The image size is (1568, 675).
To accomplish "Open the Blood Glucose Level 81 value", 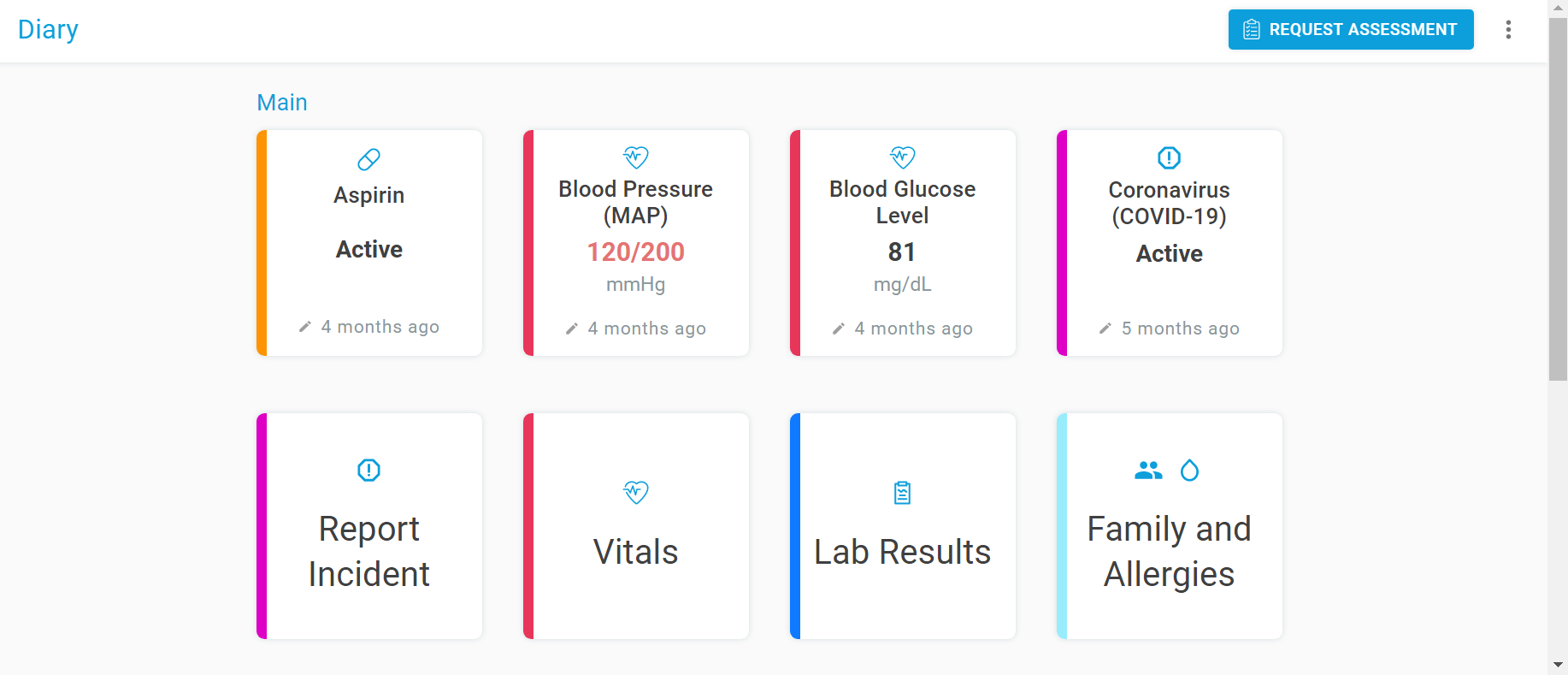I will click(902, 252).
